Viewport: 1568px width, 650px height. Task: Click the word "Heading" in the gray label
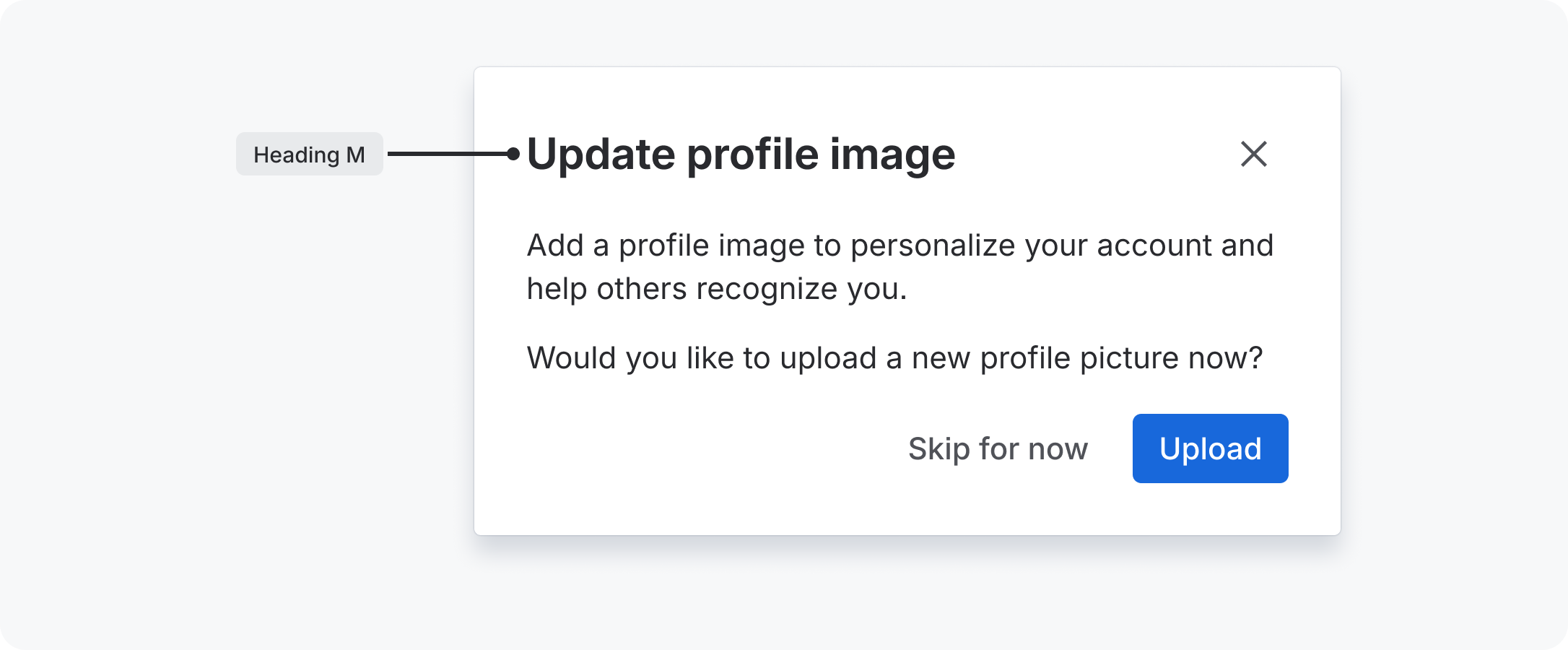[x=296, y=155]
